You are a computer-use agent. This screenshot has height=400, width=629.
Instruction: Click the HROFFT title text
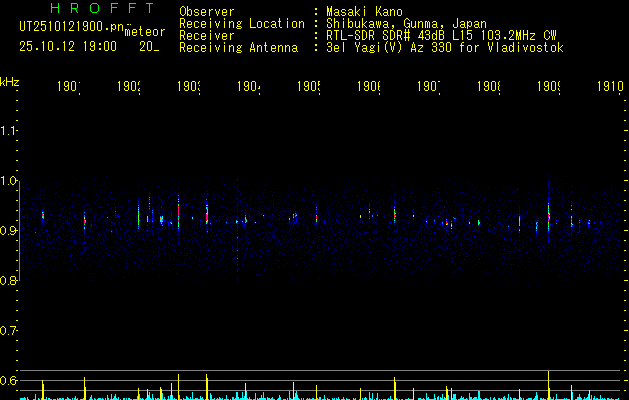pyautogui.click(x=90, y=9)
